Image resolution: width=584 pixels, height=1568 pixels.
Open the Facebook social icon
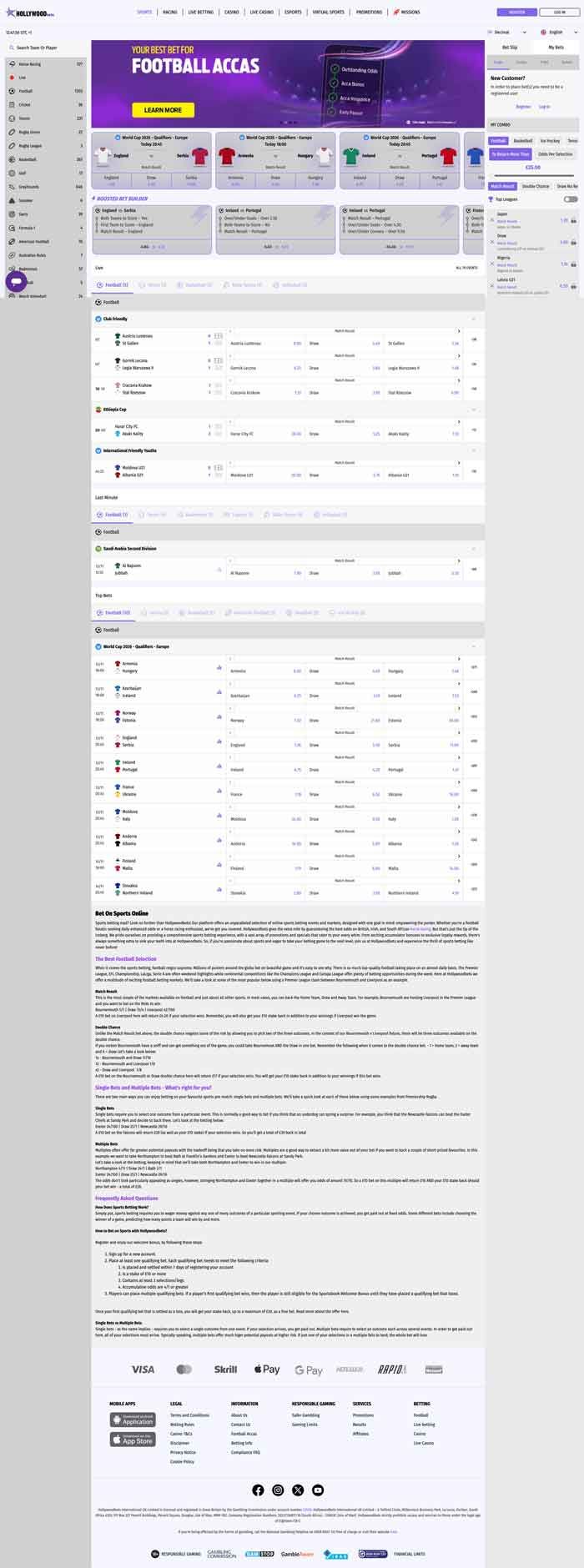pyautogui.click(x=258, y=1490)
